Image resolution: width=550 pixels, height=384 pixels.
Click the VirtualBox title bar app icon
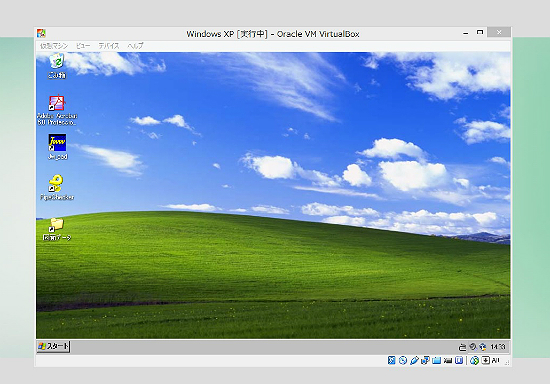41,33
